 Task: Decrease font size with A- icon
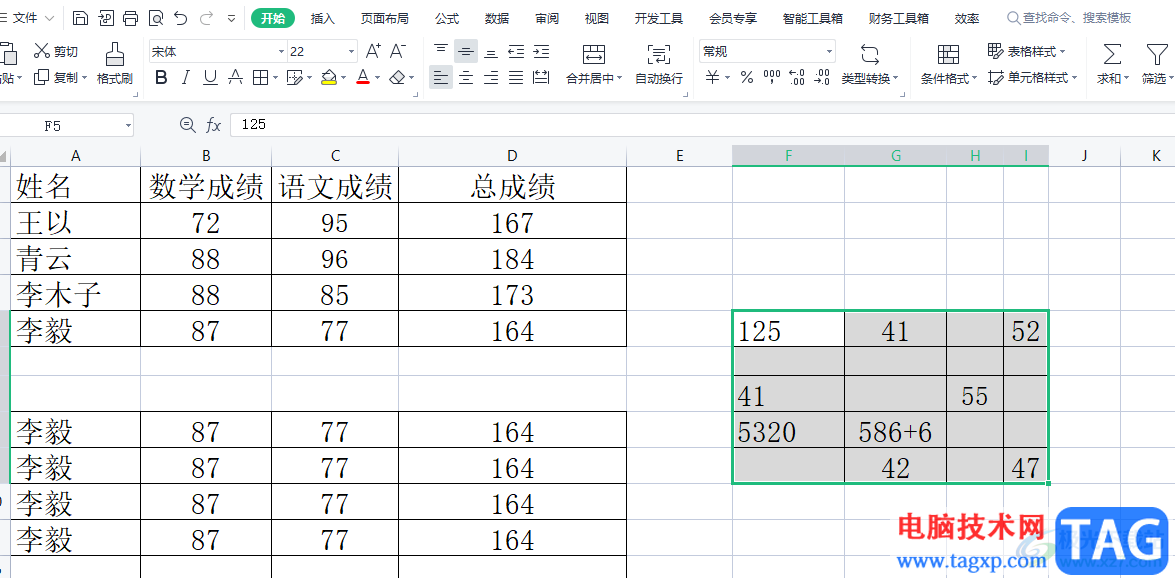pos(398,51)
